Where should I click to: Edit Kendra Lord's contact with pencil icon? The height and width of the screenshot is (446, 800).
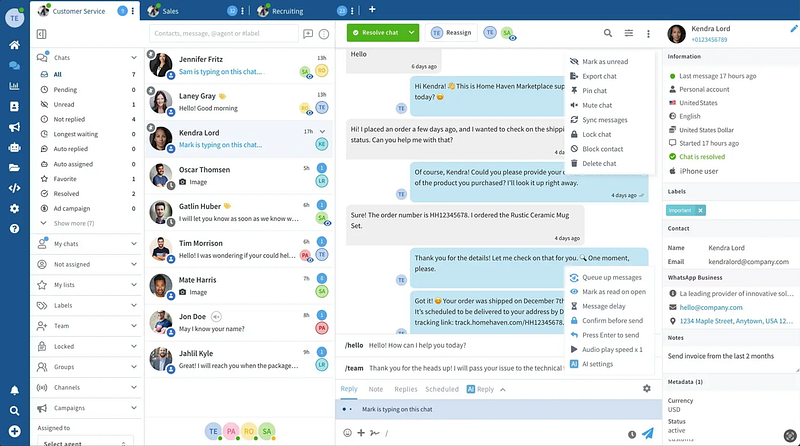coord(794,28)
